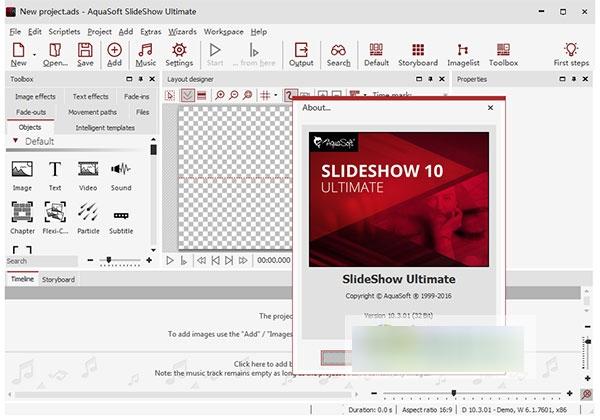Open the File menu
The width and height of the screenshot is (600, 420).
pos(15,32)
